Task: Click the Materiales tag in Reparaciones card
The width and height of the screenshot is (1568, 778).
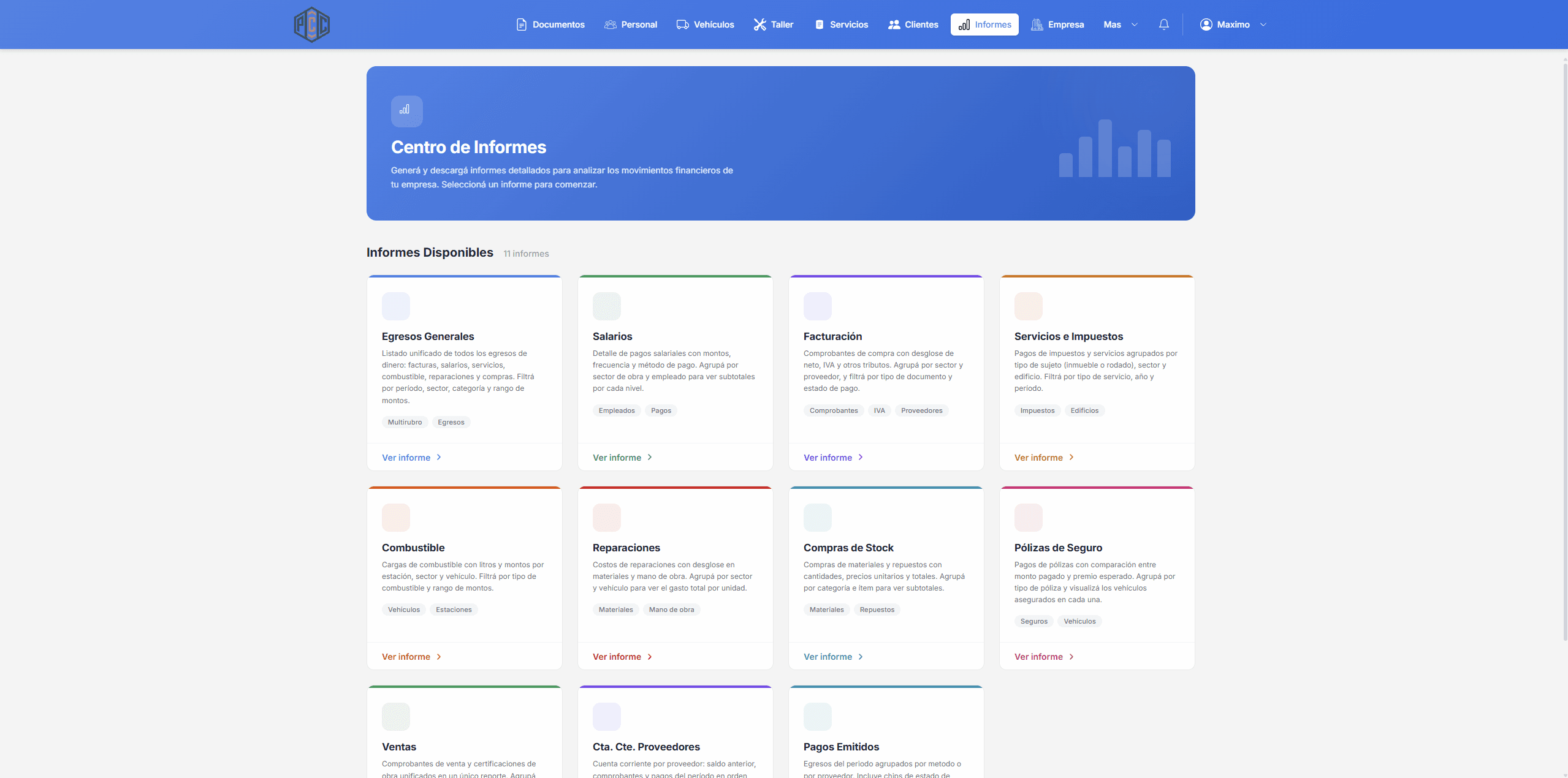Action: tap(615, 610)
